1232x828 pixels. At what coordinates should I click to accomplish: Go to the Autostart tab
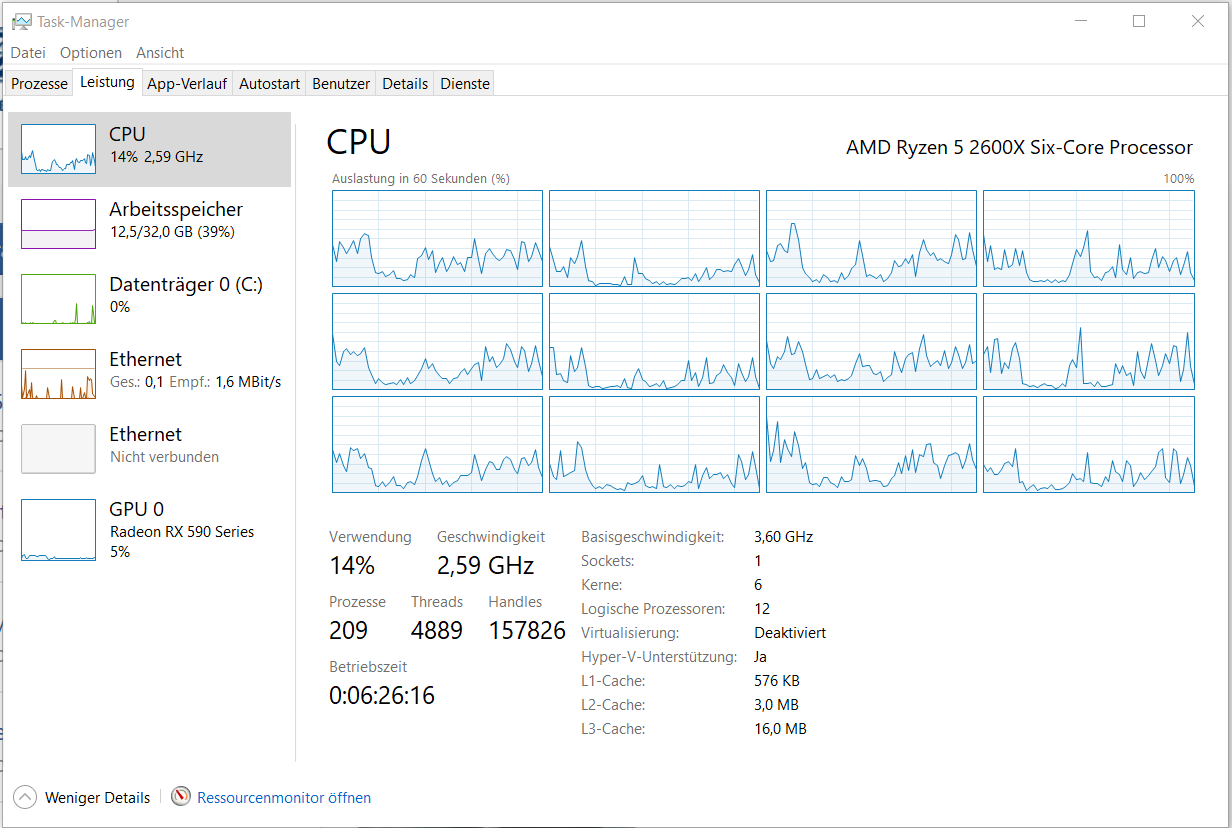[270, 84]
